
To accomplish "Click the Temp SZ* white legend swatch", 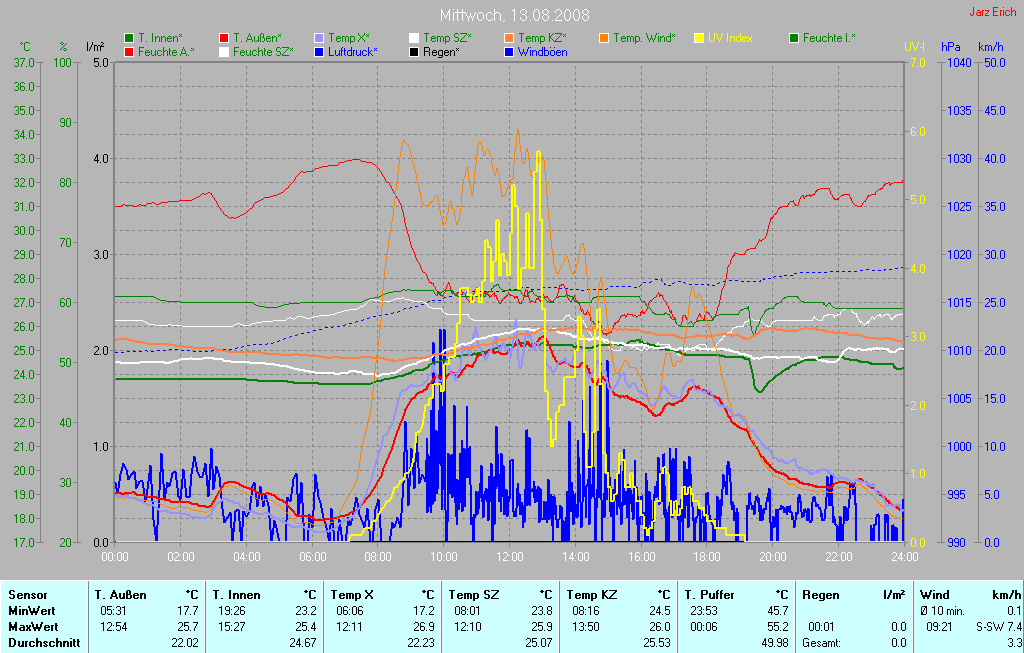I will coord(414,39).
